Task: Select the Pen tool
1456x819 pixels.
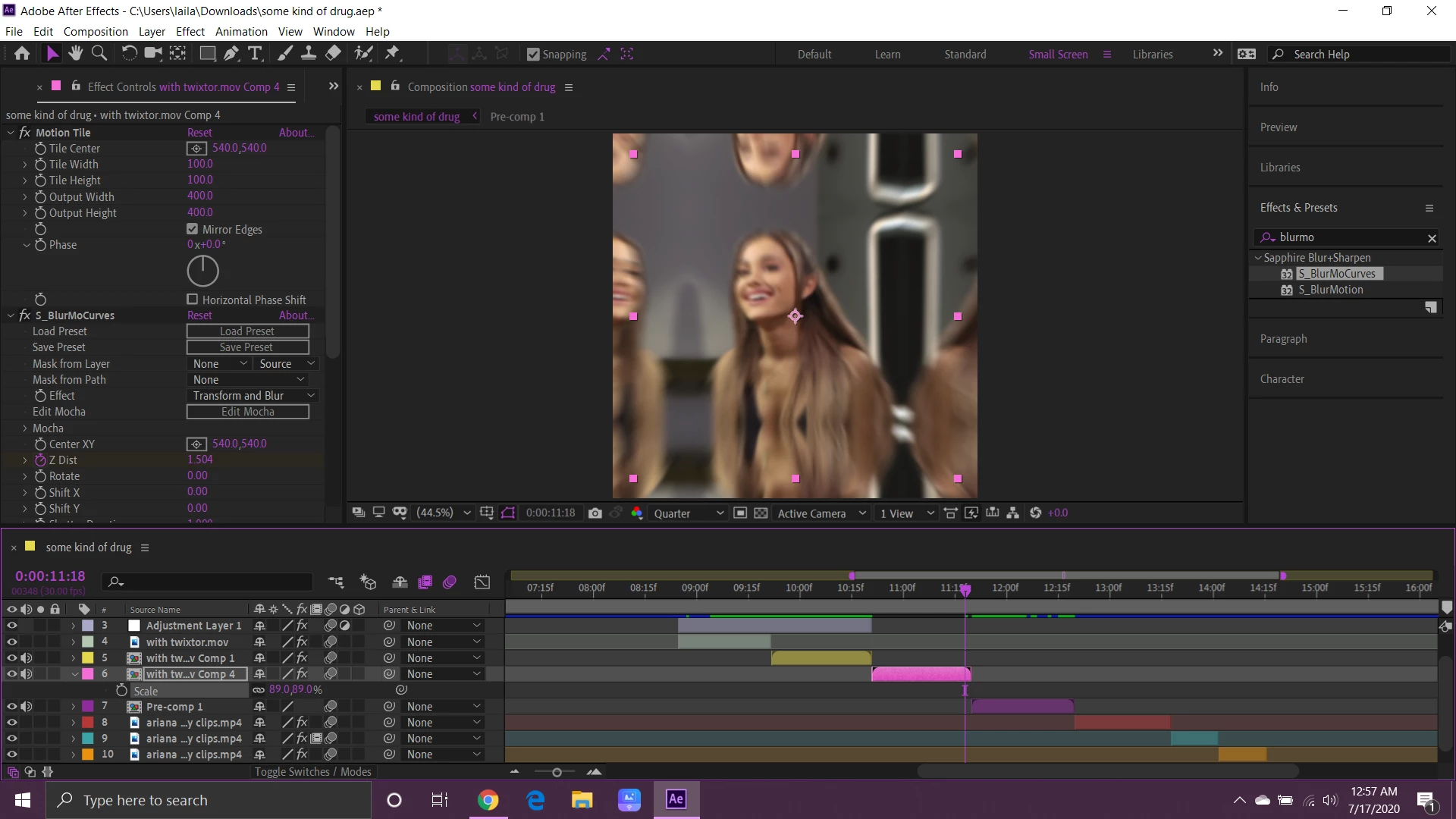Action: (231, 54)
